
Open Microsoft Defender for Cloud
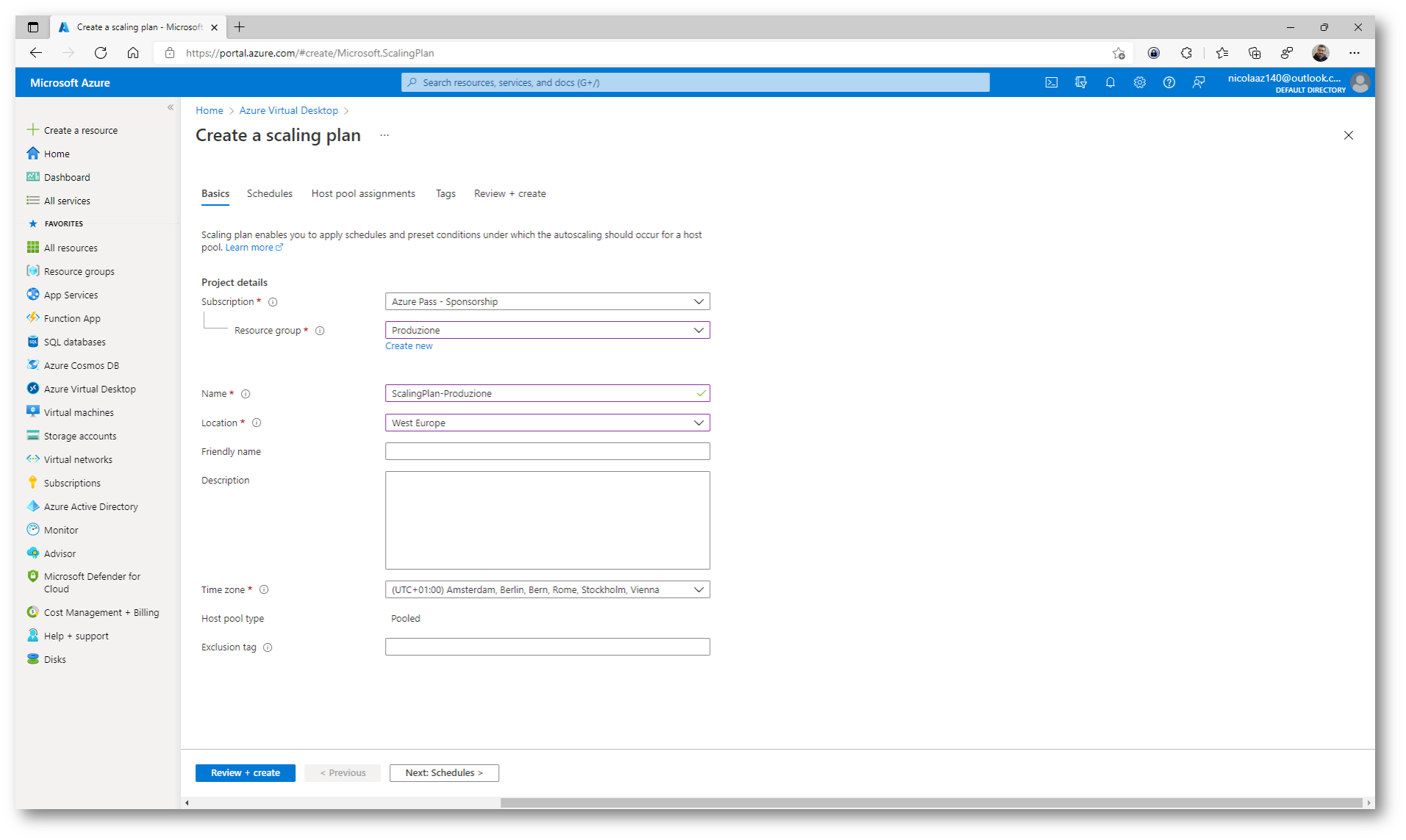(x=92, y=583)
